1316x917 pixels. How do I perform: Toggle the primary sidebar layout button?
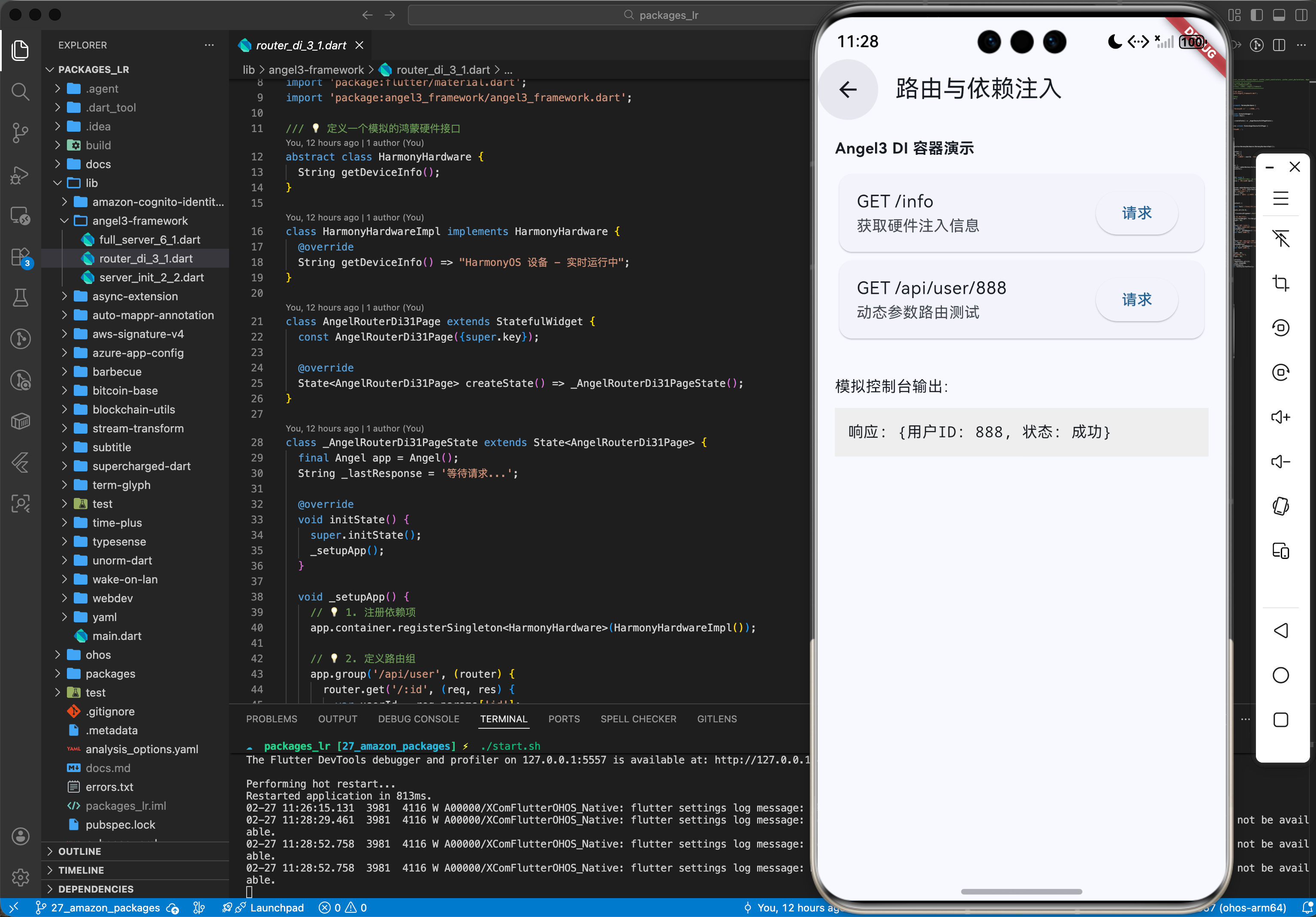click(1258, 15)
